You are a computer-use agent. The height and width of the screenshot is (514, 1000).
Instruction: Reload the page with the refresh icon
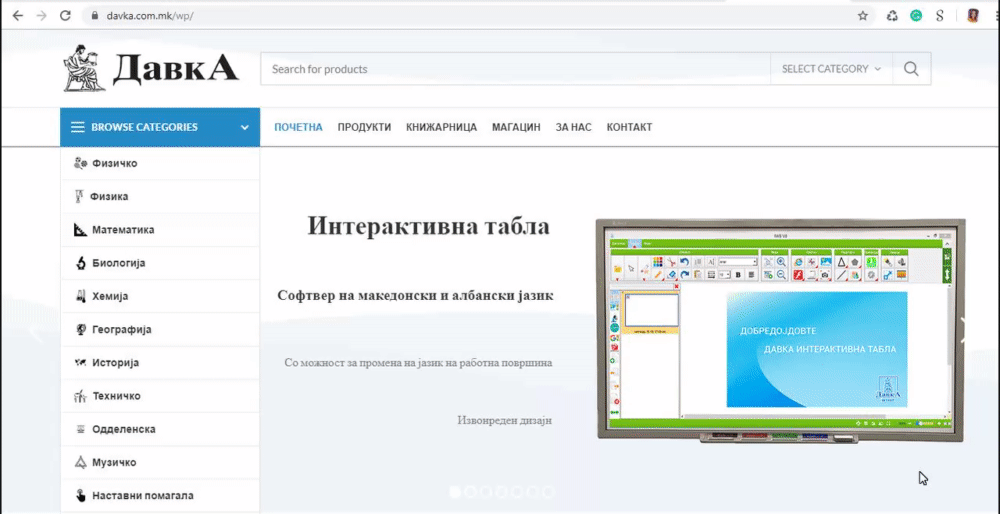click(x=65, y=16)
